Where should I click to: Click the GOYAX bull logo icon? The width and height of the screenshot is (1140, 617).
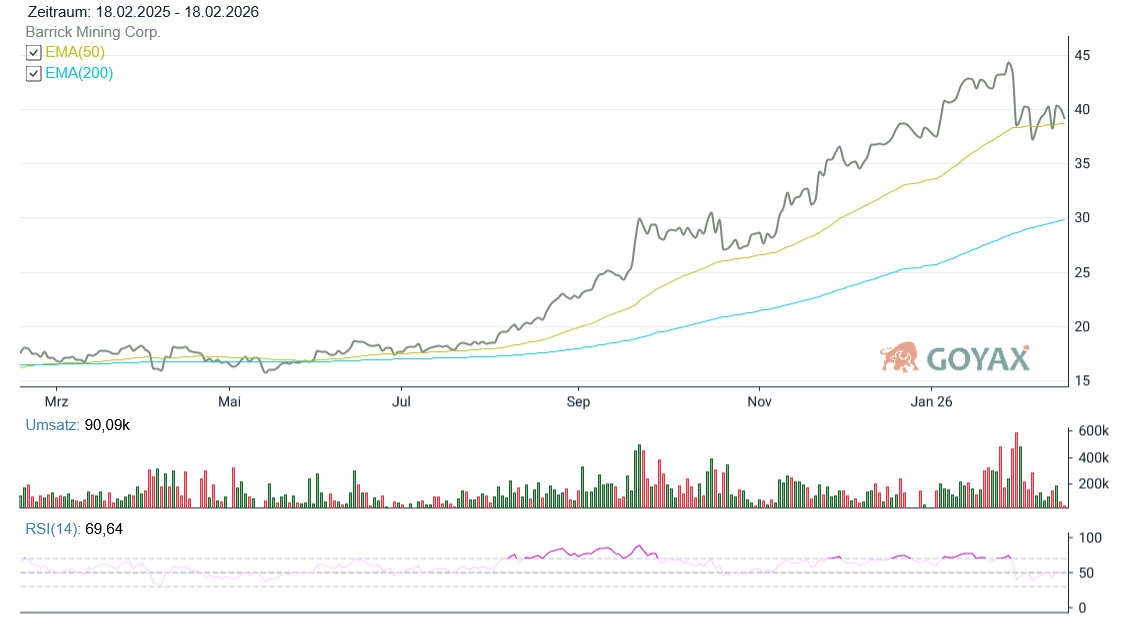pyautogui.click(x=899, y=357)
